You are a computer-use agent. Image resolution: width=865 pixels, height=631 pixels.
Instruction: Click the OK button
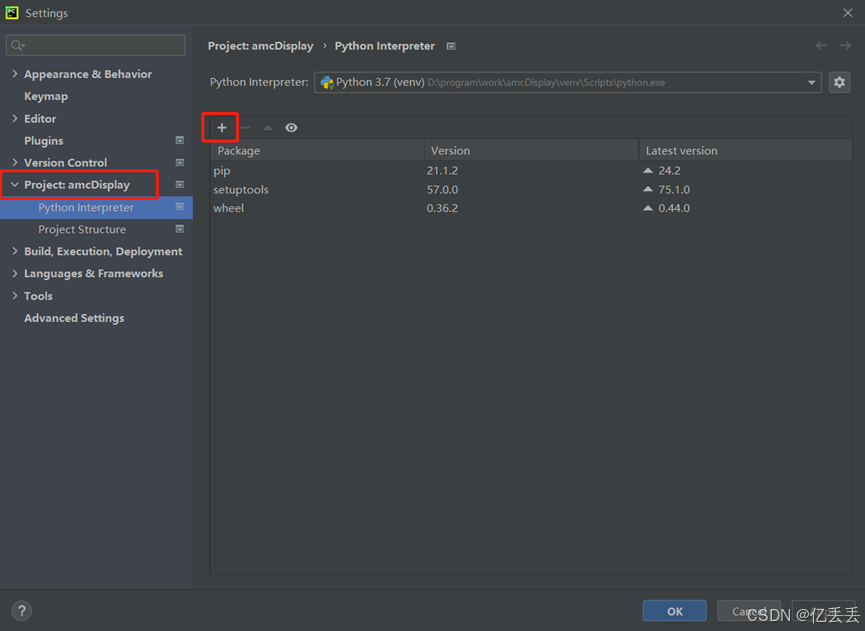tap(674, 611)
